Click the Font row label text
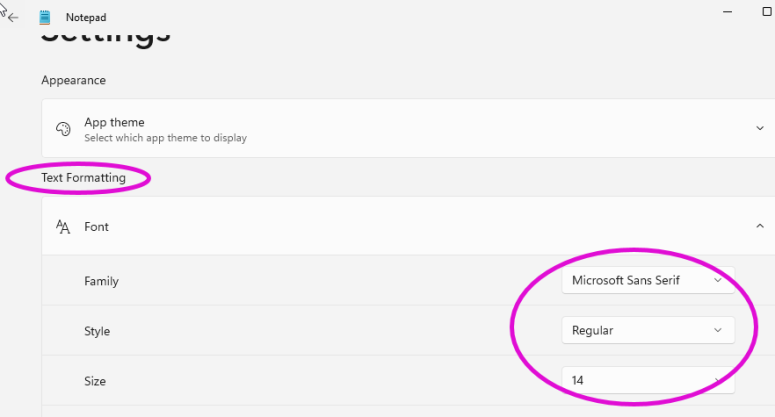This screenshot has height=417, width=775. (x=96, y=227)
